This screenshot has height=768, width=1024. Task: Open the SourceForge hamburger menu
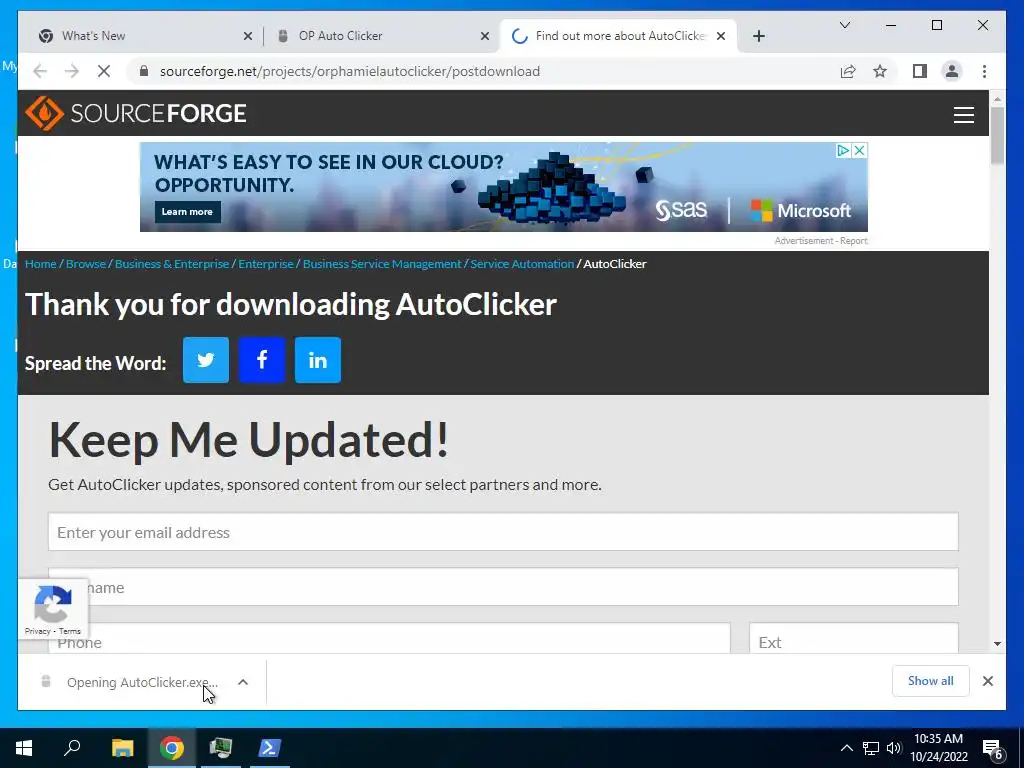coord(963,114)
